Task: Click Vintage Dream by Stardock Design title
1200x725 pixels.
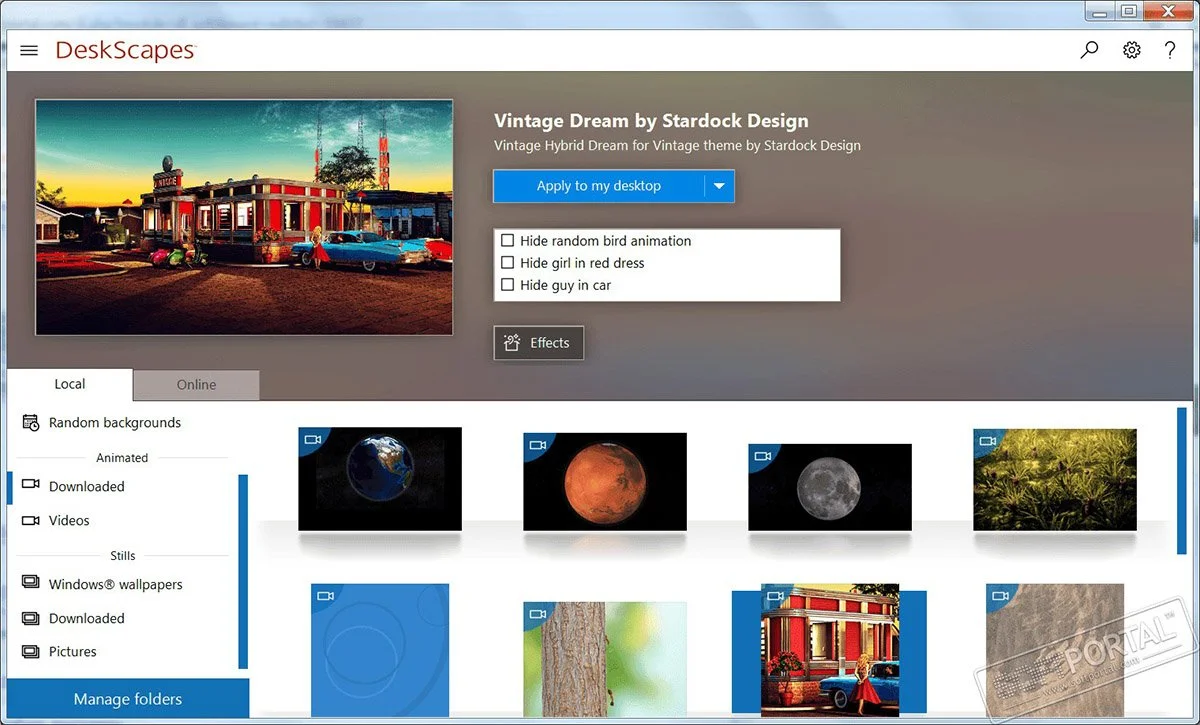Action: pos(651,121)
